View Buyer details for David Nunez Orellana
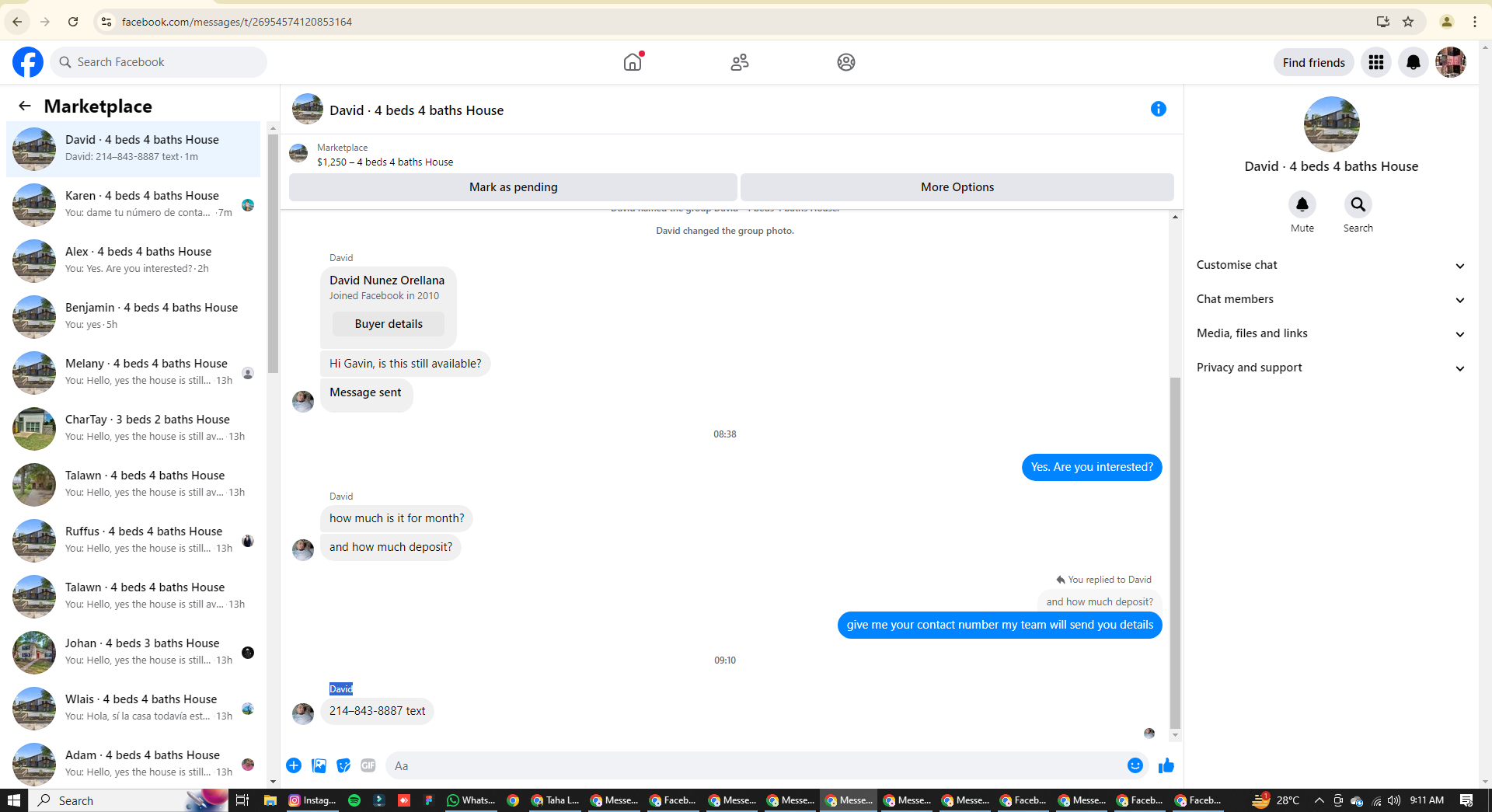The width and height of the screenshot is (1492, 812). pos(389,324)
